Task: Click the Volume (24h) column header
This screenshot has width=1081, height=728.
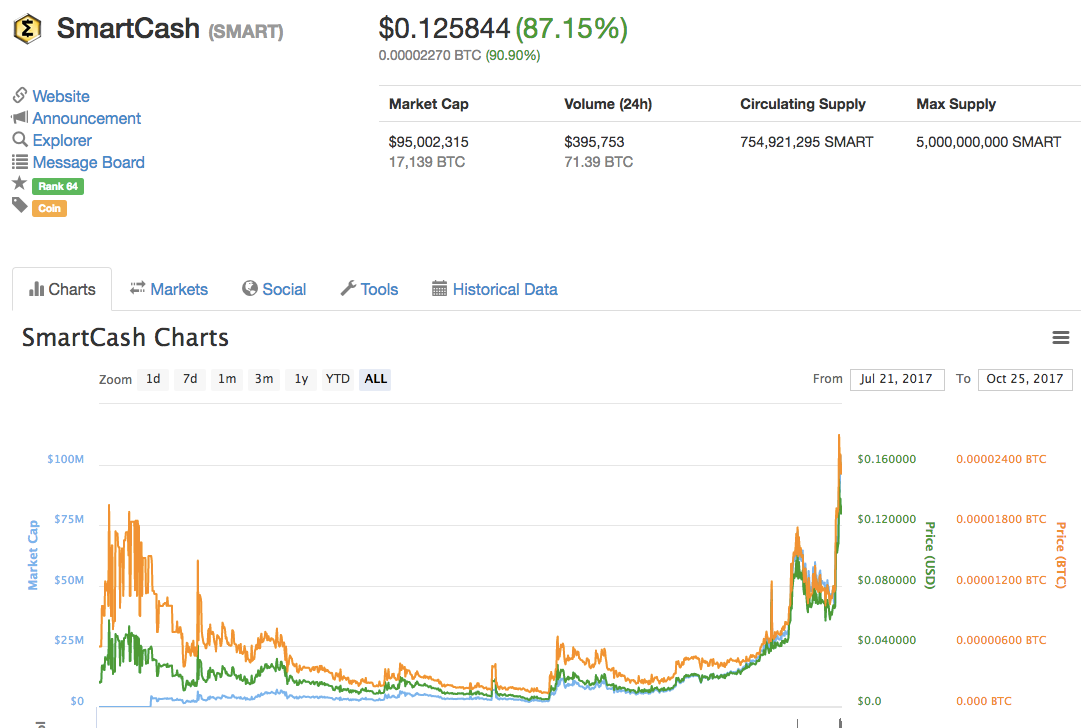Action: tap(608, 104)
